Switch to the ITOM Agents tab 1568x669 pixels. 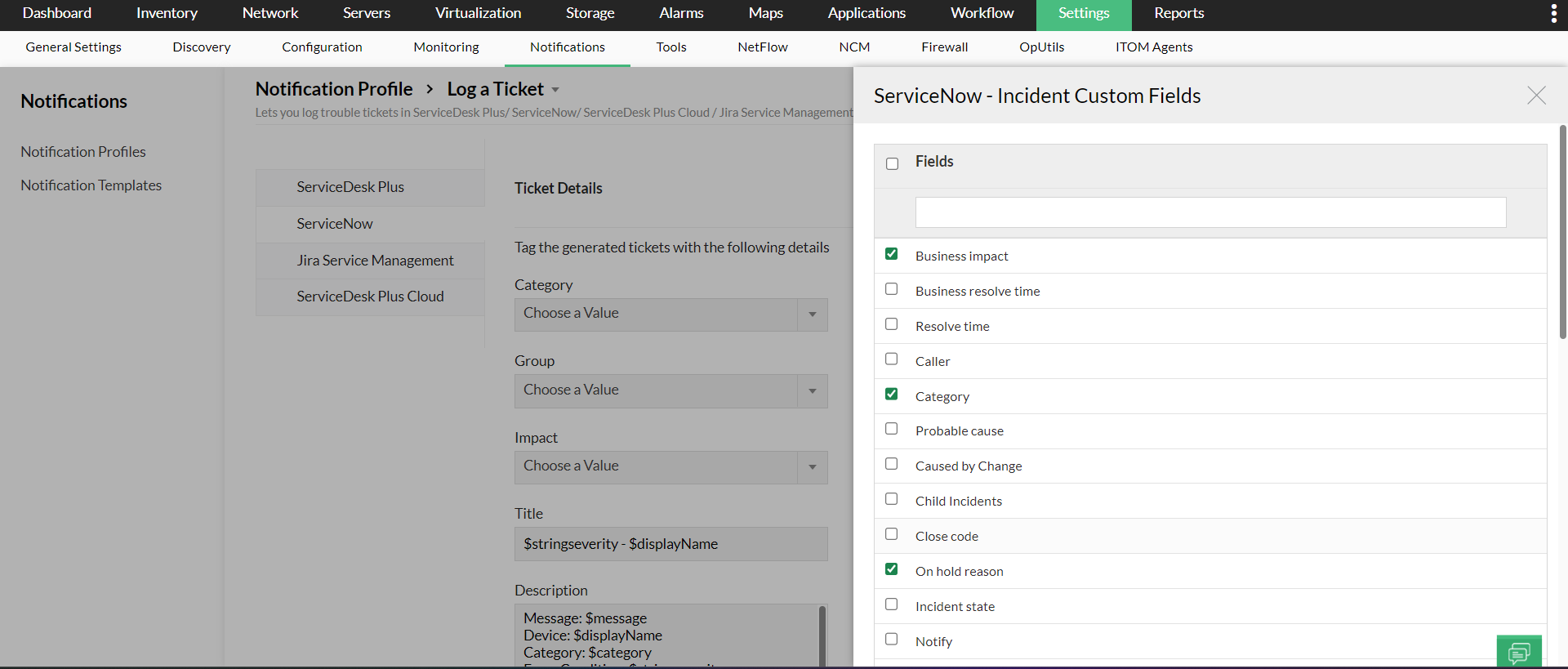pos(1154,47)
